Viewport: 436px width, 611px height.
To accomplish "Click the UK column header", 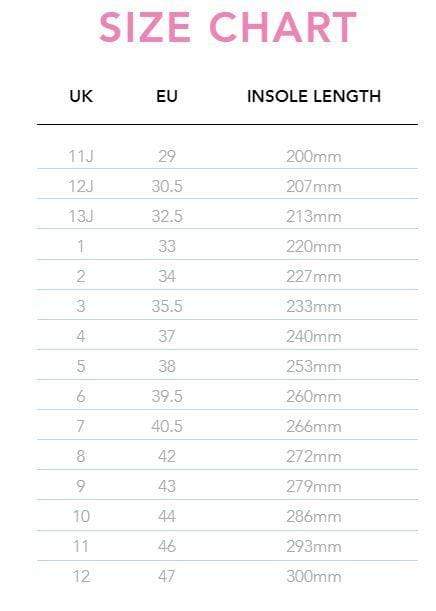I will pos(81,96).
